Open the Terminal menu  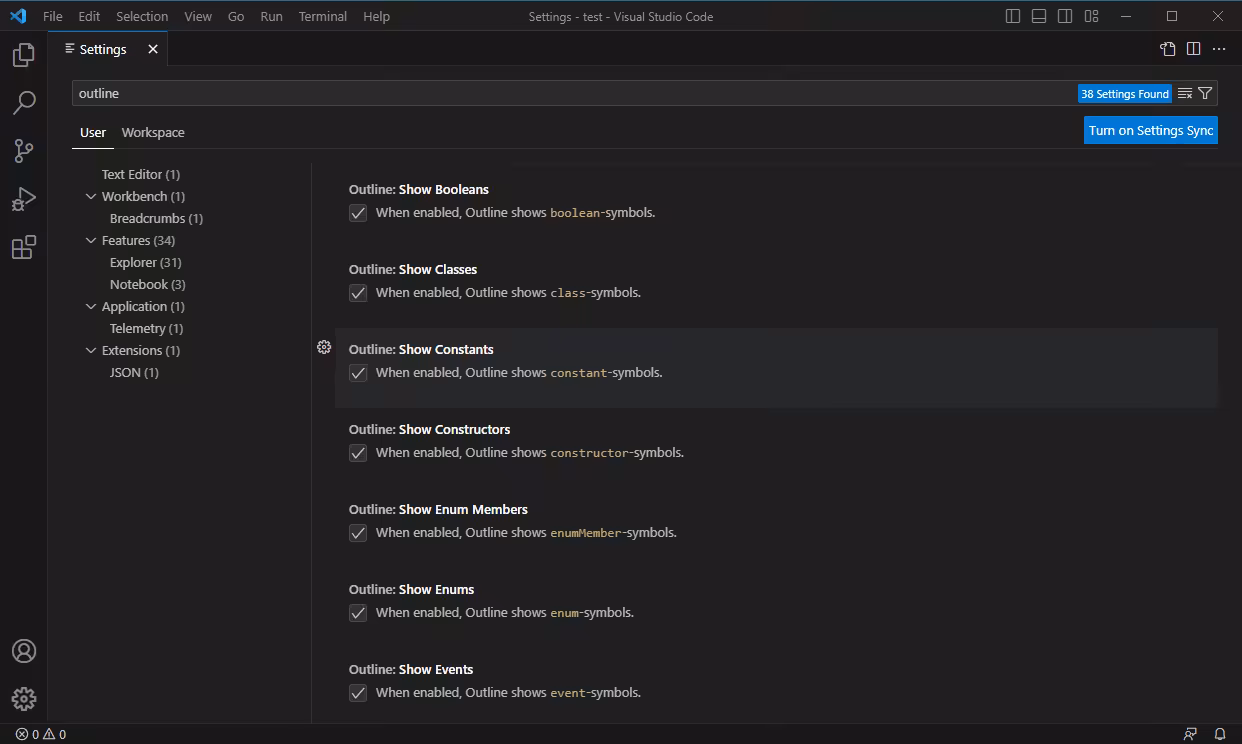(323, 16)
